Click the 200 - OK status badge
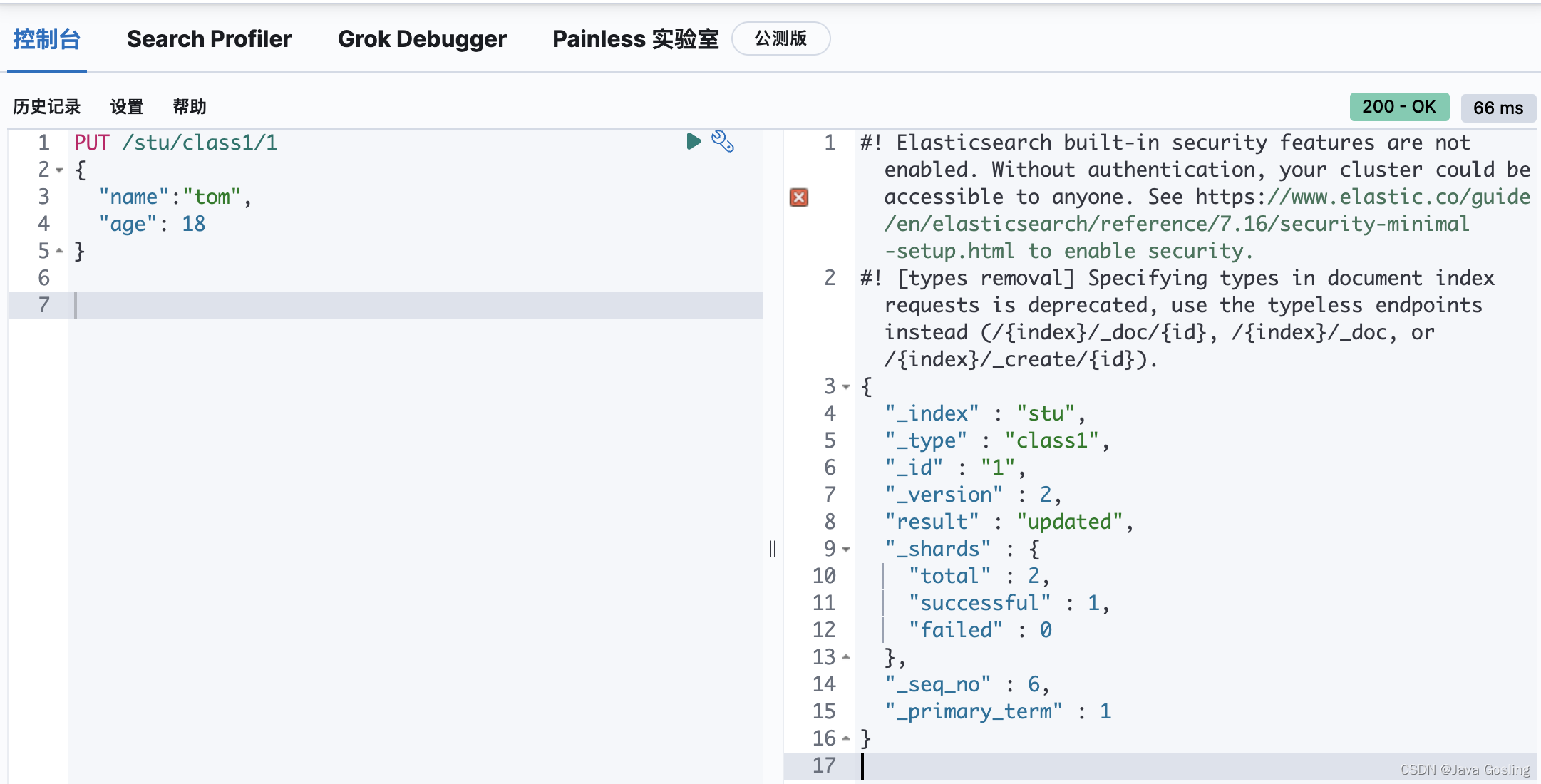 [x=1398, y=107]
